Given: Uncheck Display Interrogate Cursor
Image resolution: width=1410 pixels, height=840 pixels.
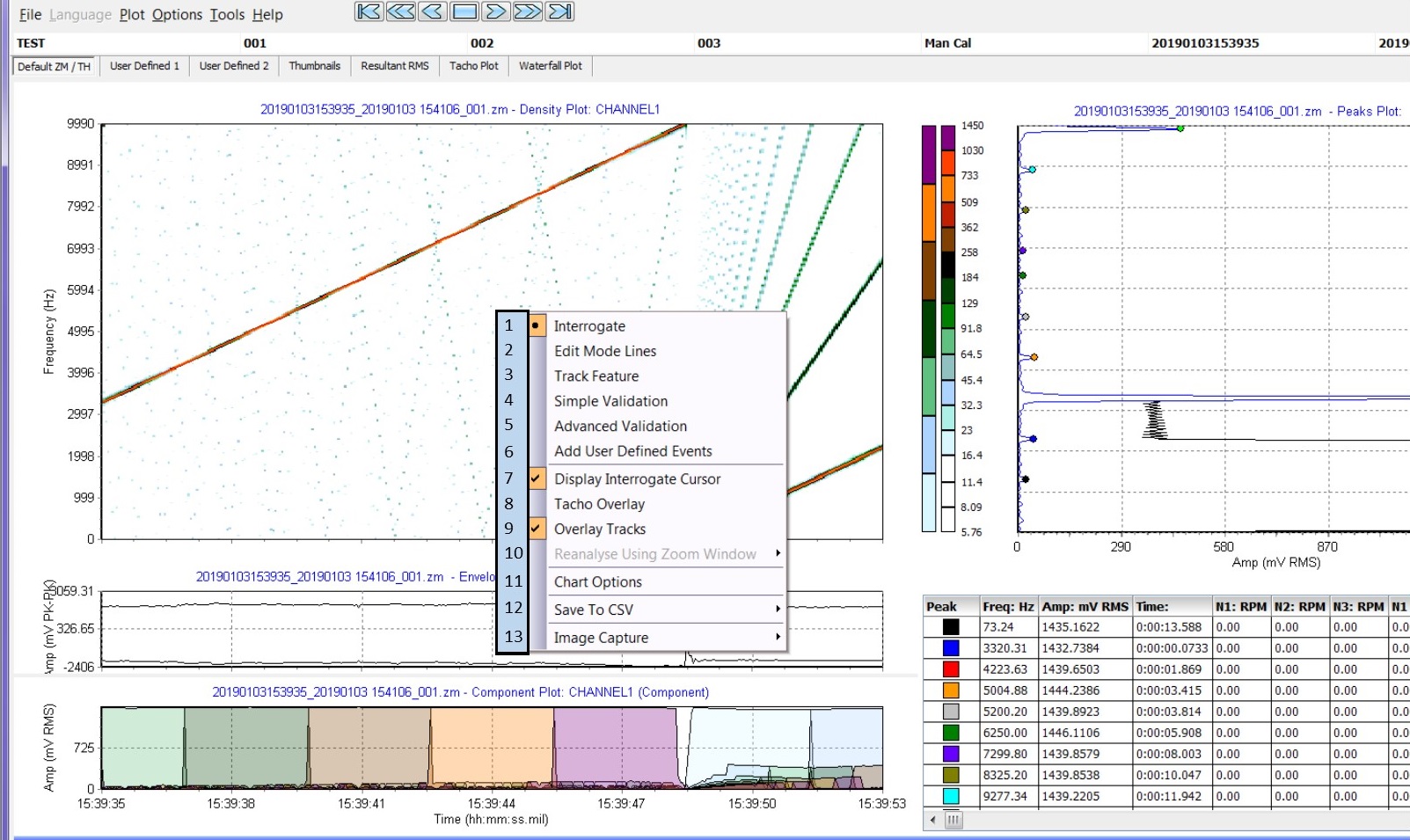Looking at the screenshot, I should pos(637,479).
